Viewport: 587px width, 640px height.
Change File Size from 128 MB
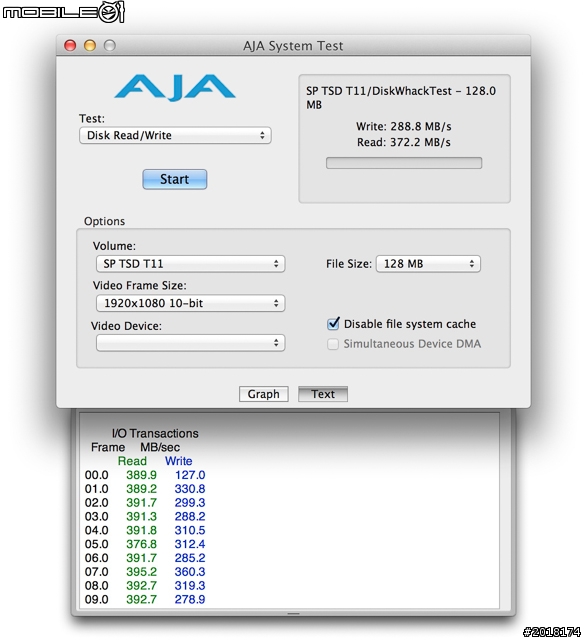428,264
